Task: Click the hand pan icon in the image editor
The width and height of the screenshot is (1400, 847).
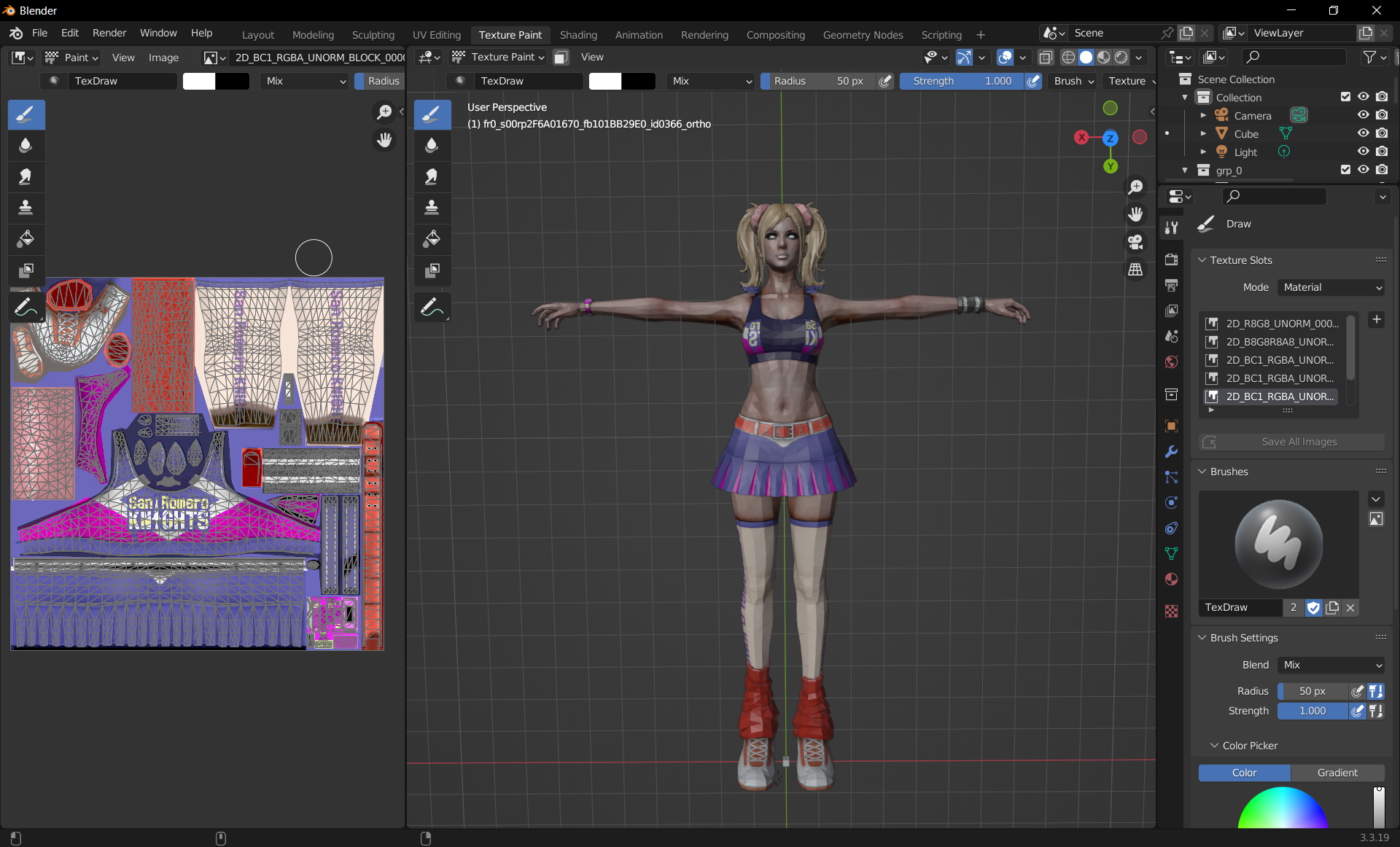Action: [384, 140]
